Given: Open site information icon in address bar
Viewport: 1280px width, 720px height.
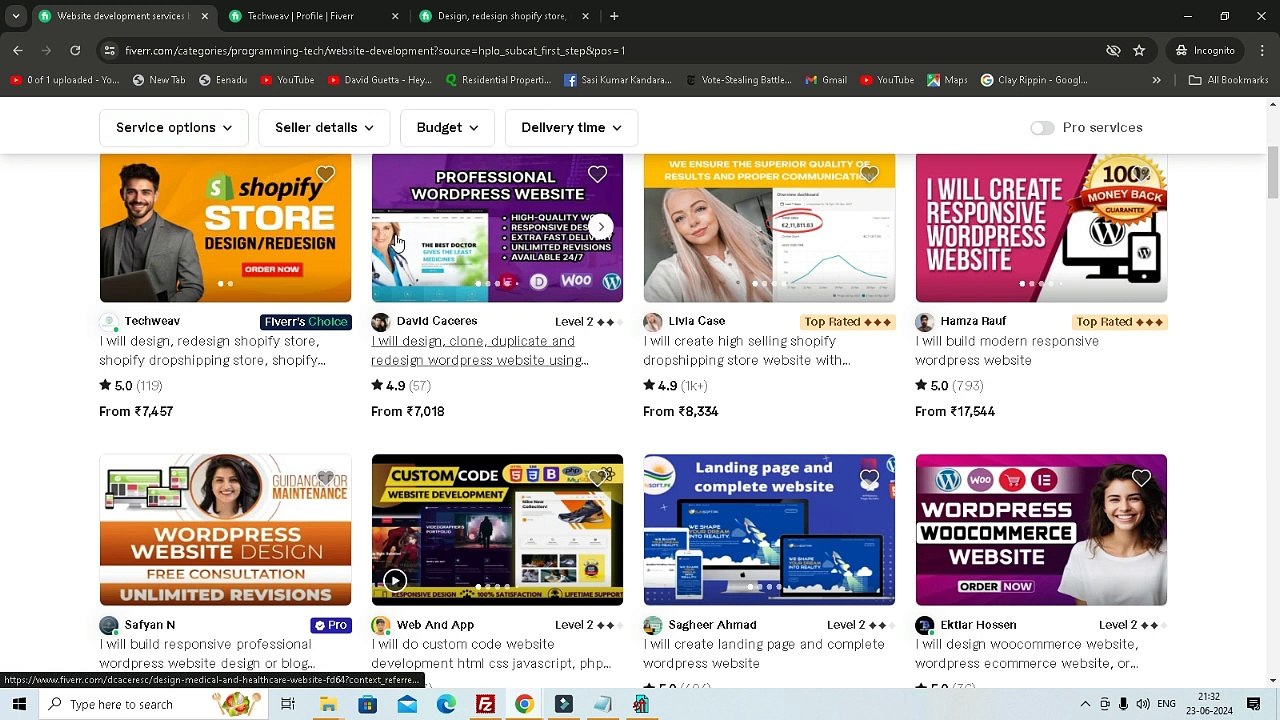Looking at the screenshot, I should pyautogui.click(x=110, y=50).
